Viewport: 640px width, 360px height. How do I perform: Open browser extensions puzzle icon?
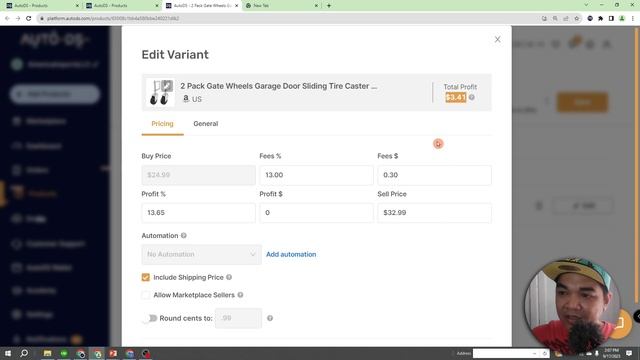pyautogui.click(x=600, y=18)
